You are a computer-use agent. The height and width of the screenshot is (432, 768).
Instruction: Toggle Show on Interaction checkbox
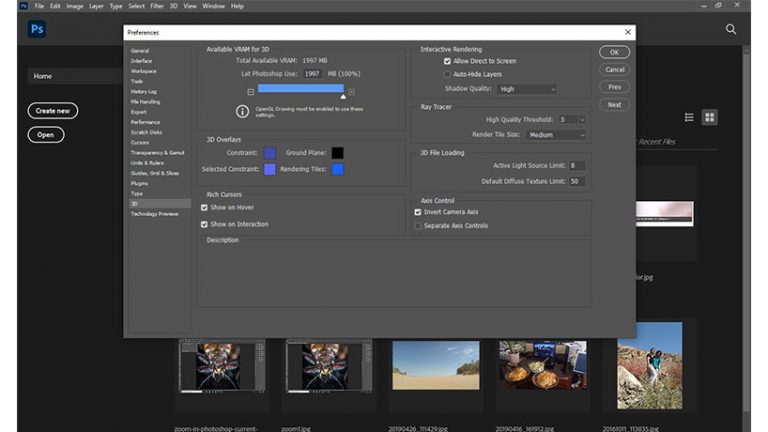pyautogui.click(x=204, y=224)
